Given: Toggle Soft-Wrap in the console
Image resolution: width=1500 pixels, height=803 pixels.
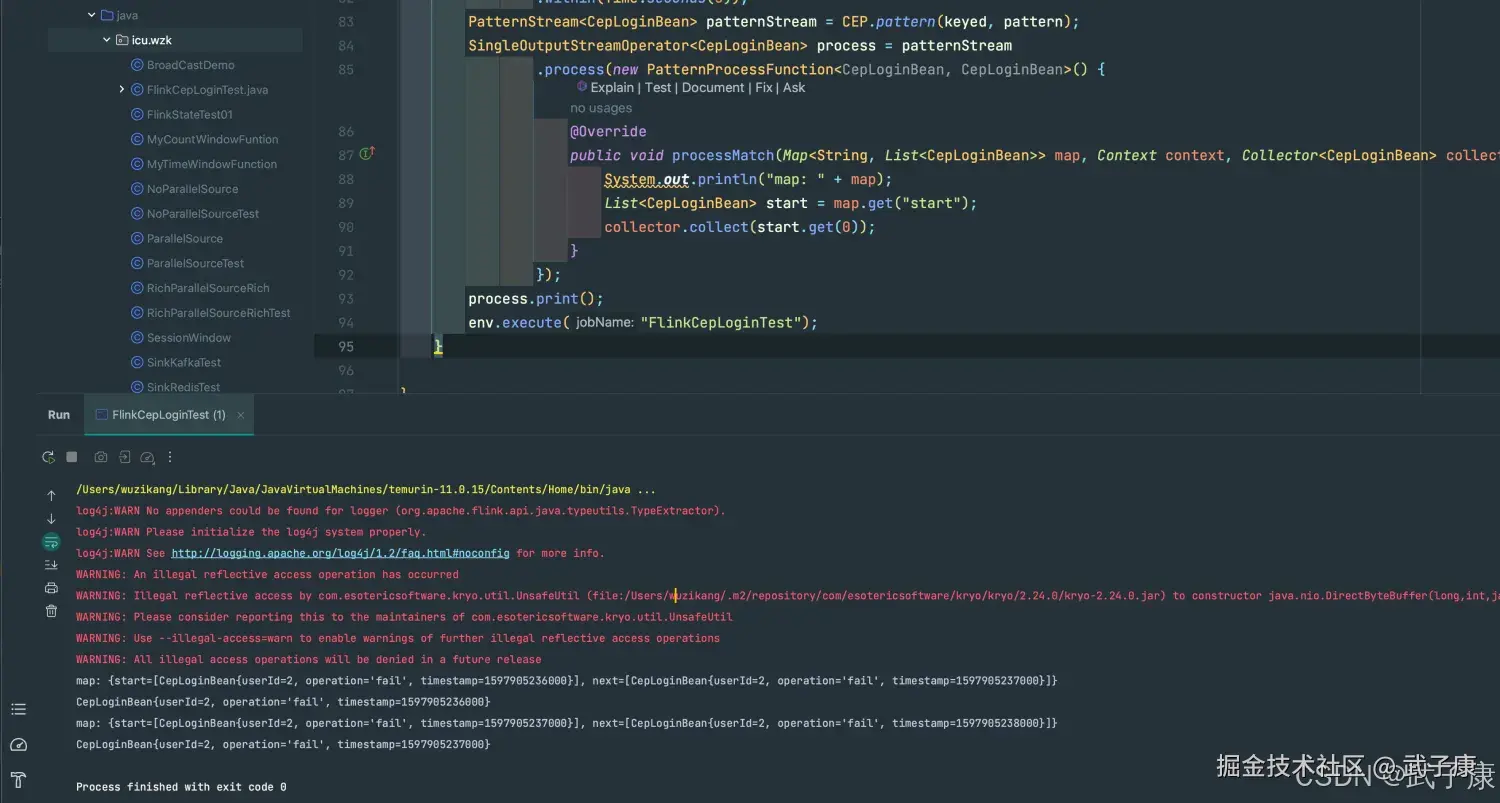Looking at the screenshot, I should [x=51, y=542].
